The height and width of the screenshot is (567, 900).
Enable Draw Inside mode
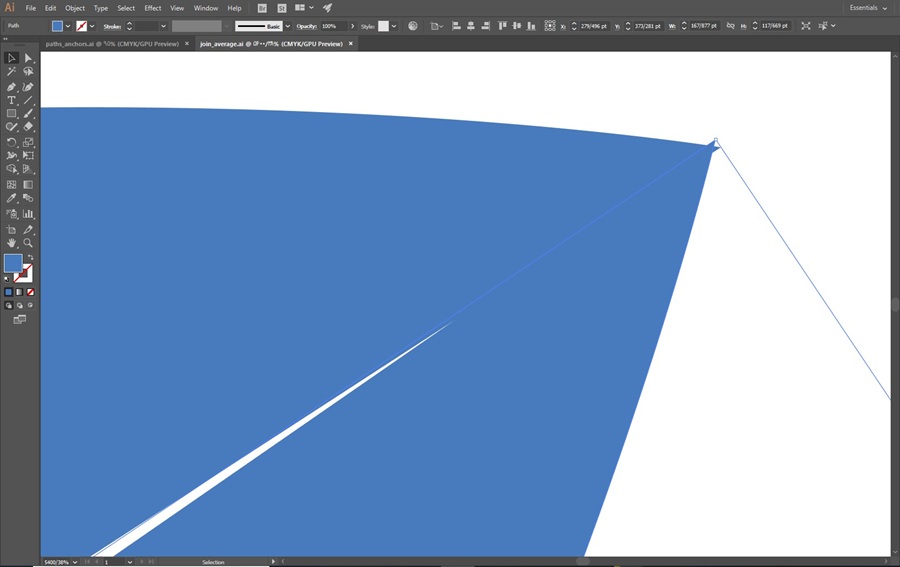30,305
